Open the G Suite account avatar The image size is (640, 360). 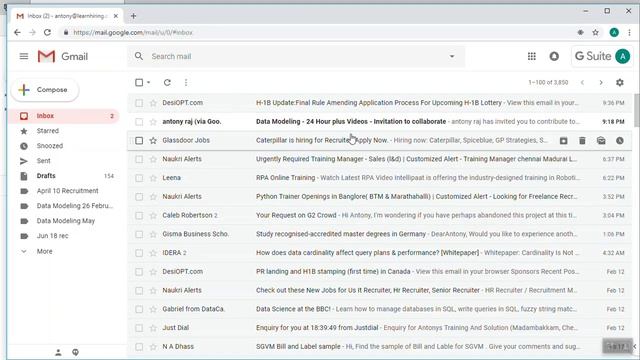(x=622, y=56)
